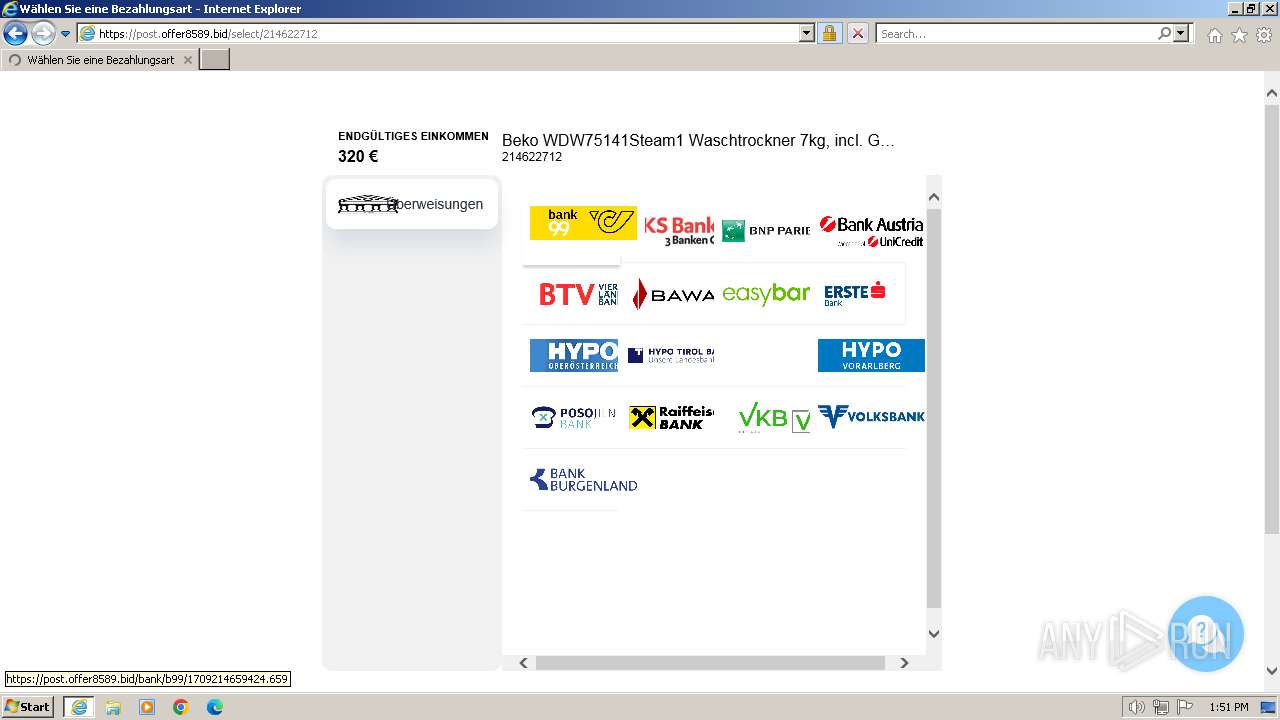Open the Überweisungen payment method tab
This screenshot has width=1280, height=720.
click(x=412, y=204)
